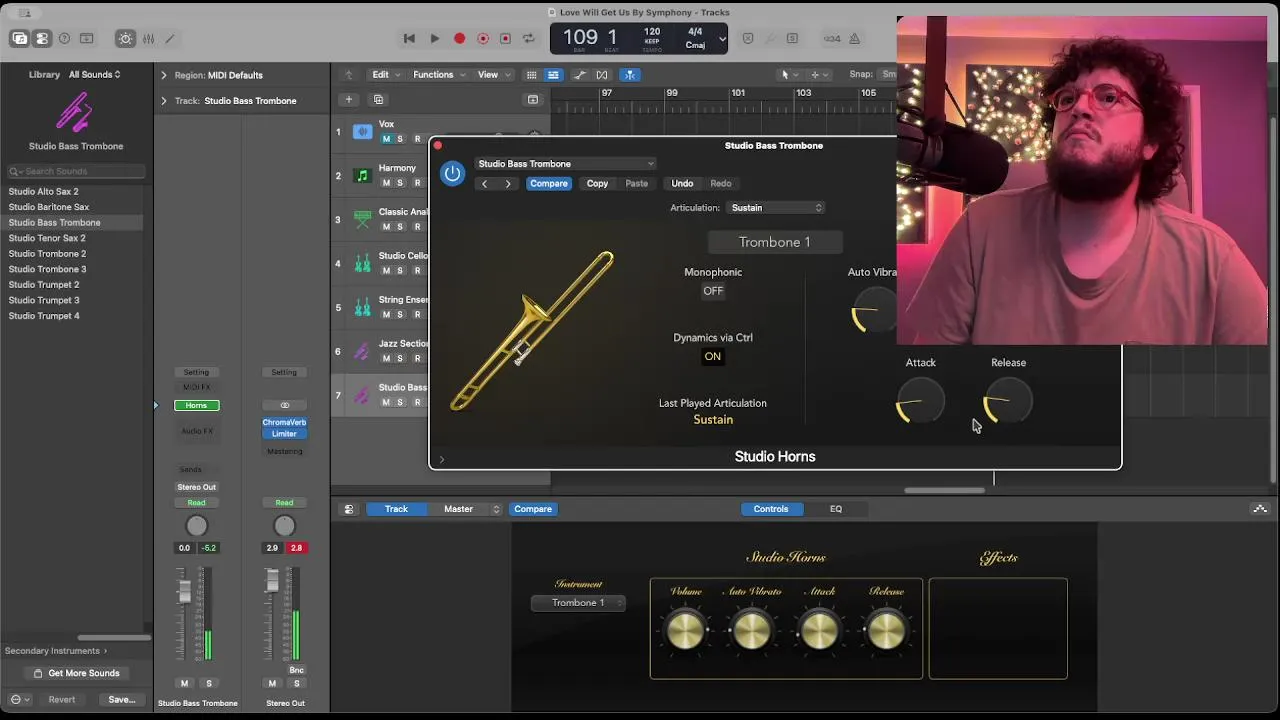
Task: Toggle the automation curve icon
Action: 578,75
